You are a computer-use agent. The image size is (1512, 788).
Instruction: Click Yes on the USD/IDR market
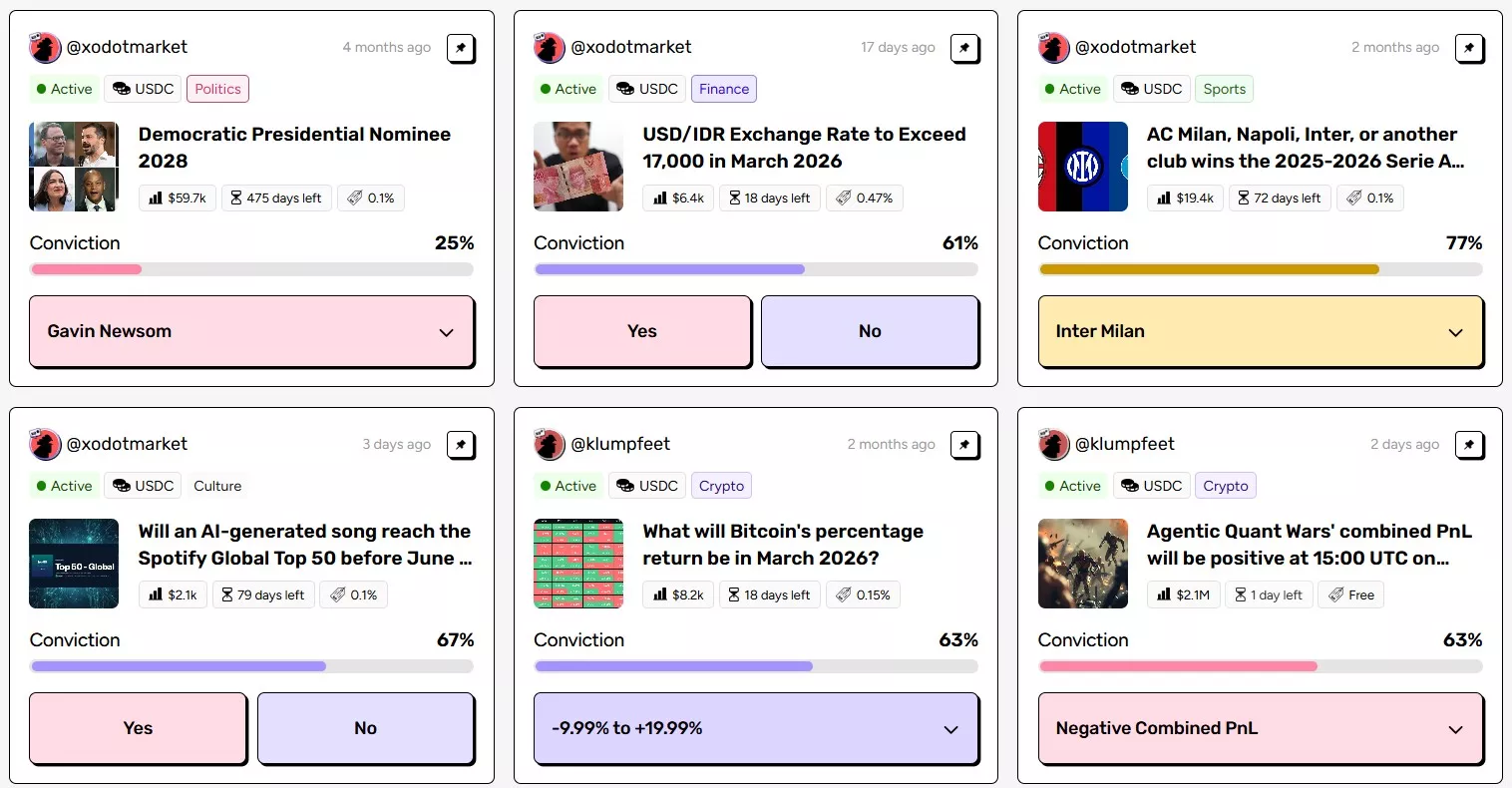(x=641, y=330)
